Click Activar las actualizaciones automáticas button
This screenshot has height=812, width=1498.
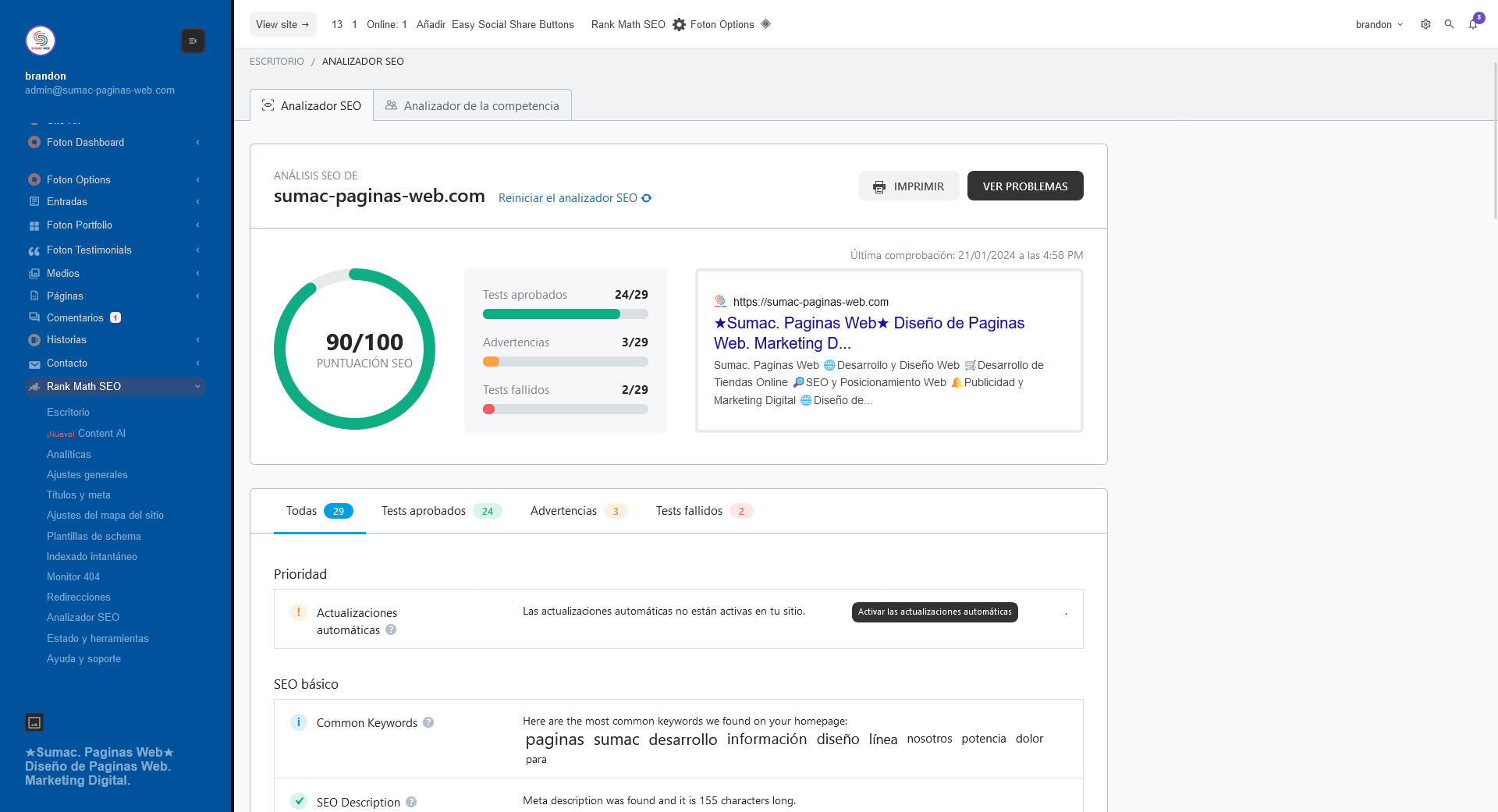(935, 612)
